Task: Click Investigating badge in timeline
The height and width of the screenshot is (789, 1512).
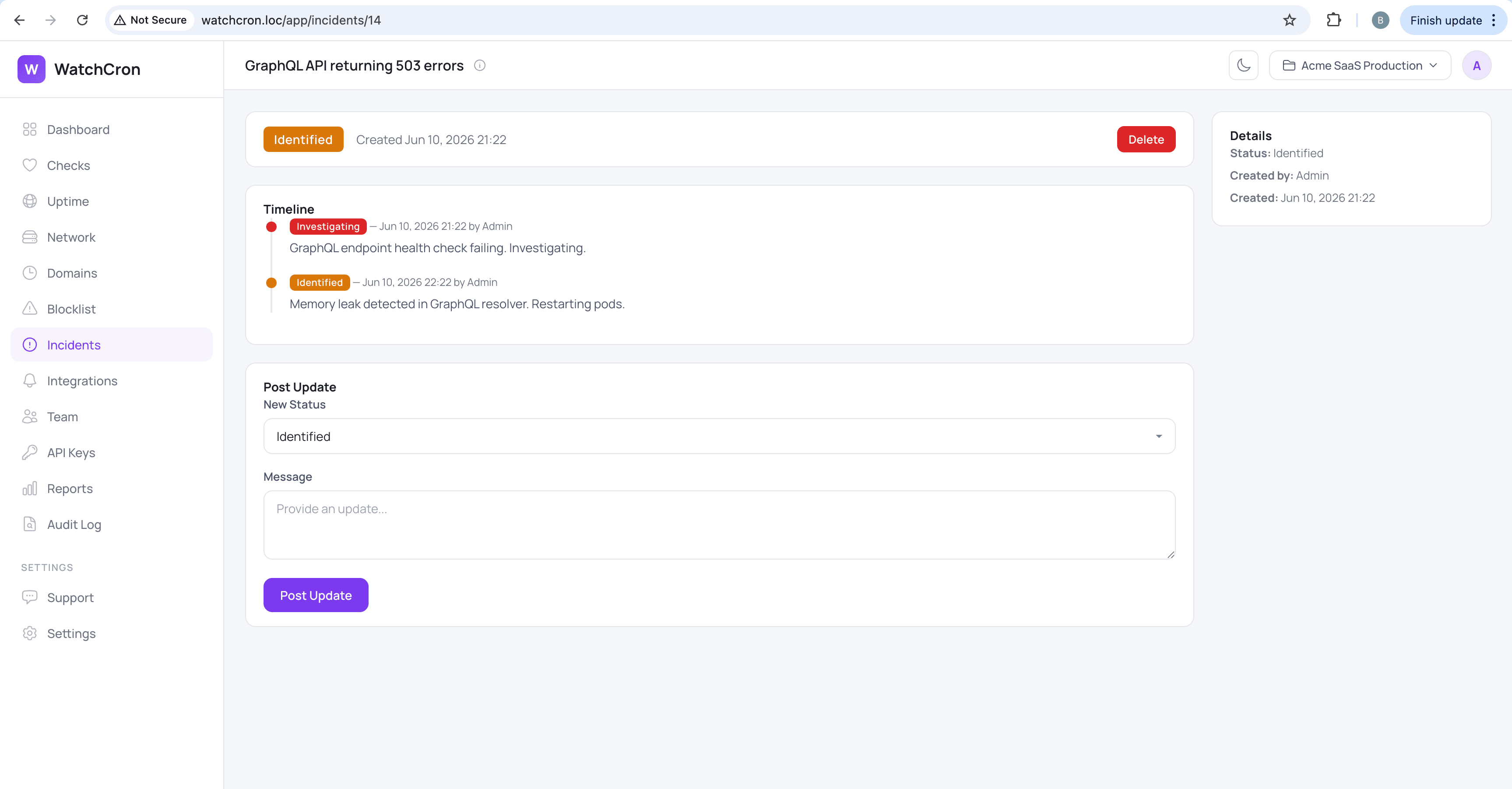Action: coord(327,226)
